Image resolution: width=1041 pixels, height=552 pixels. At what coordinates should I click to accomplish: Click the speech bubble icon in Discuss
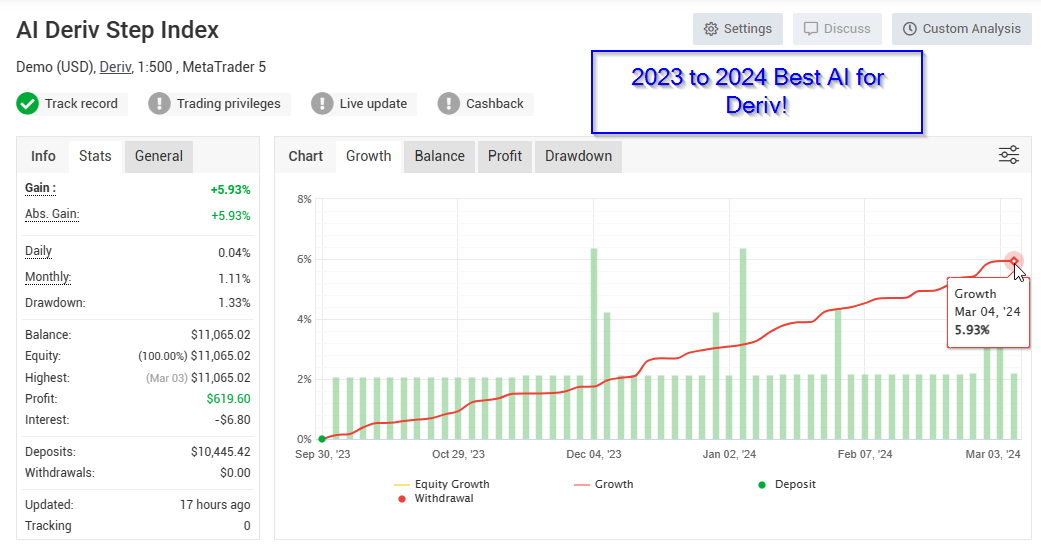(x=811, y=29)
